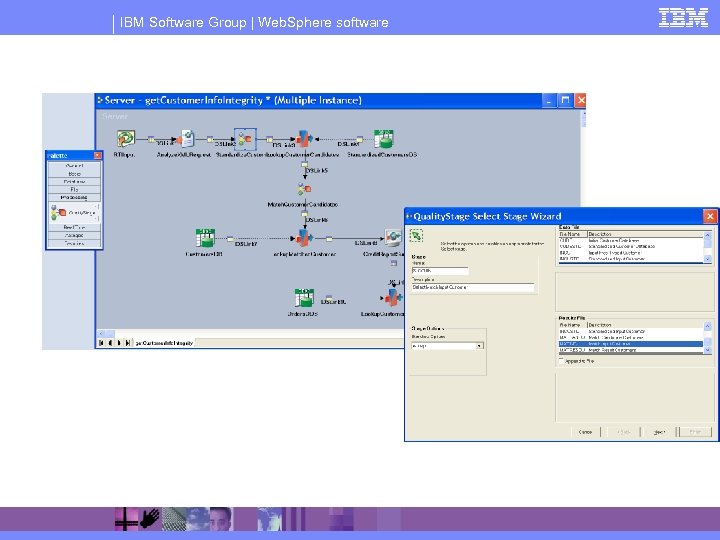
Task: Click the Select stage icon in the wizard
Action: [x=416, y=236]
